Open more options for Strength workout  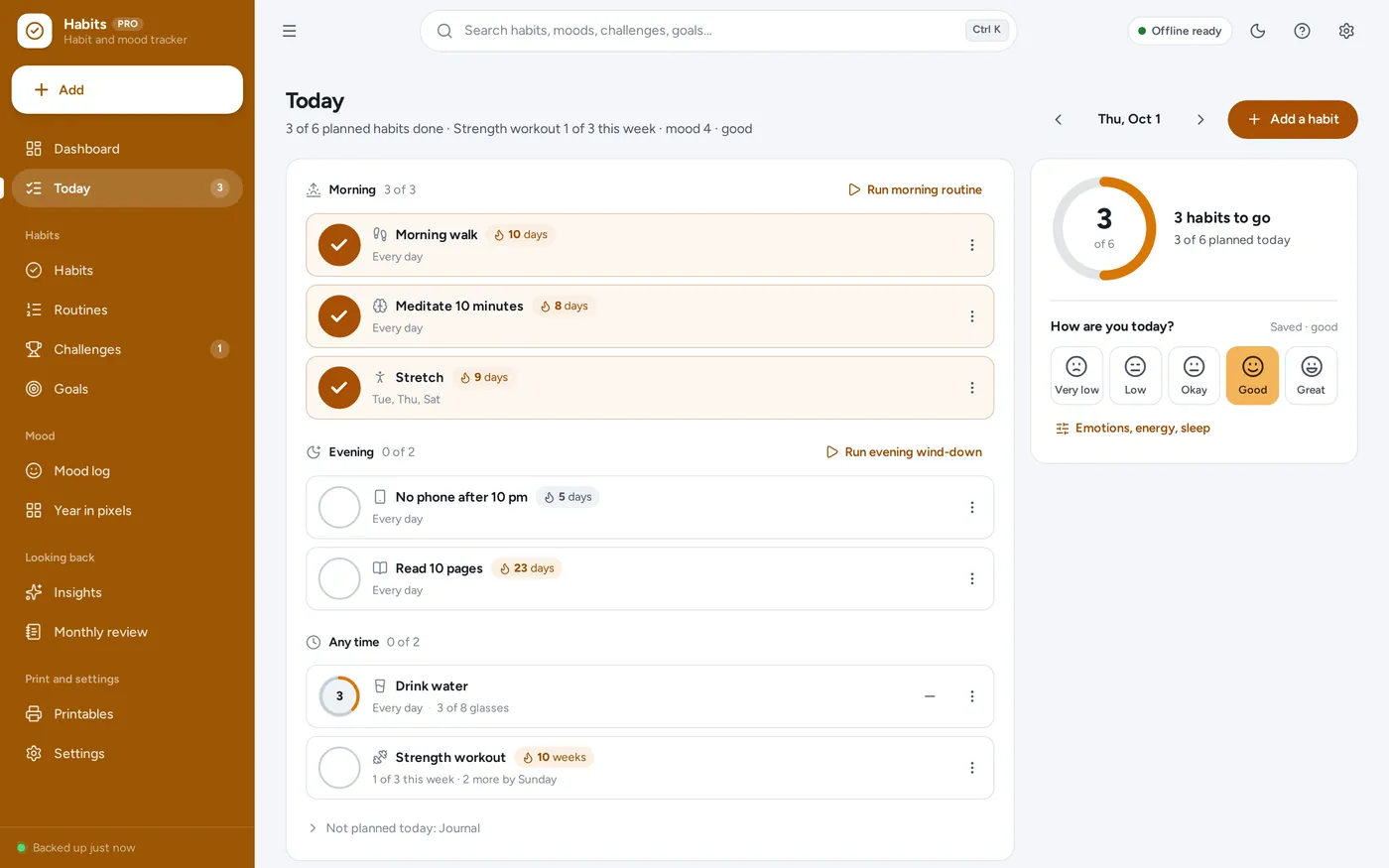[972, 768]
